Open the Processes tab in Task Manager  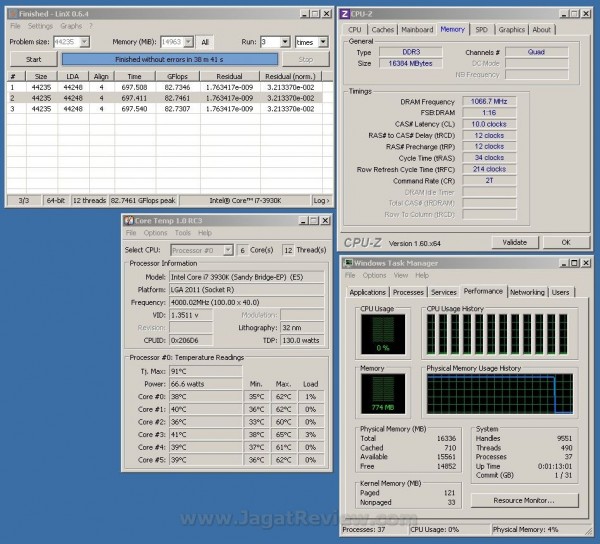[408, 292]
